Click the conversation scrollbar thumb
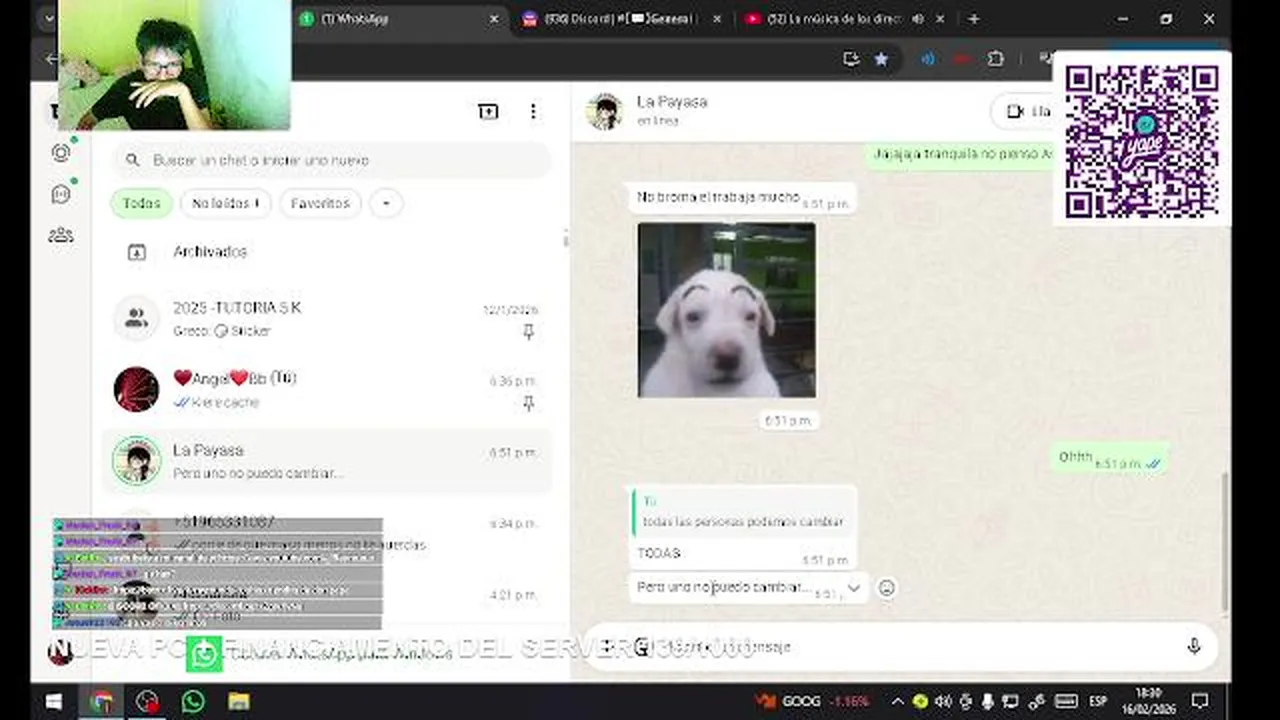 click(1226, 540)
